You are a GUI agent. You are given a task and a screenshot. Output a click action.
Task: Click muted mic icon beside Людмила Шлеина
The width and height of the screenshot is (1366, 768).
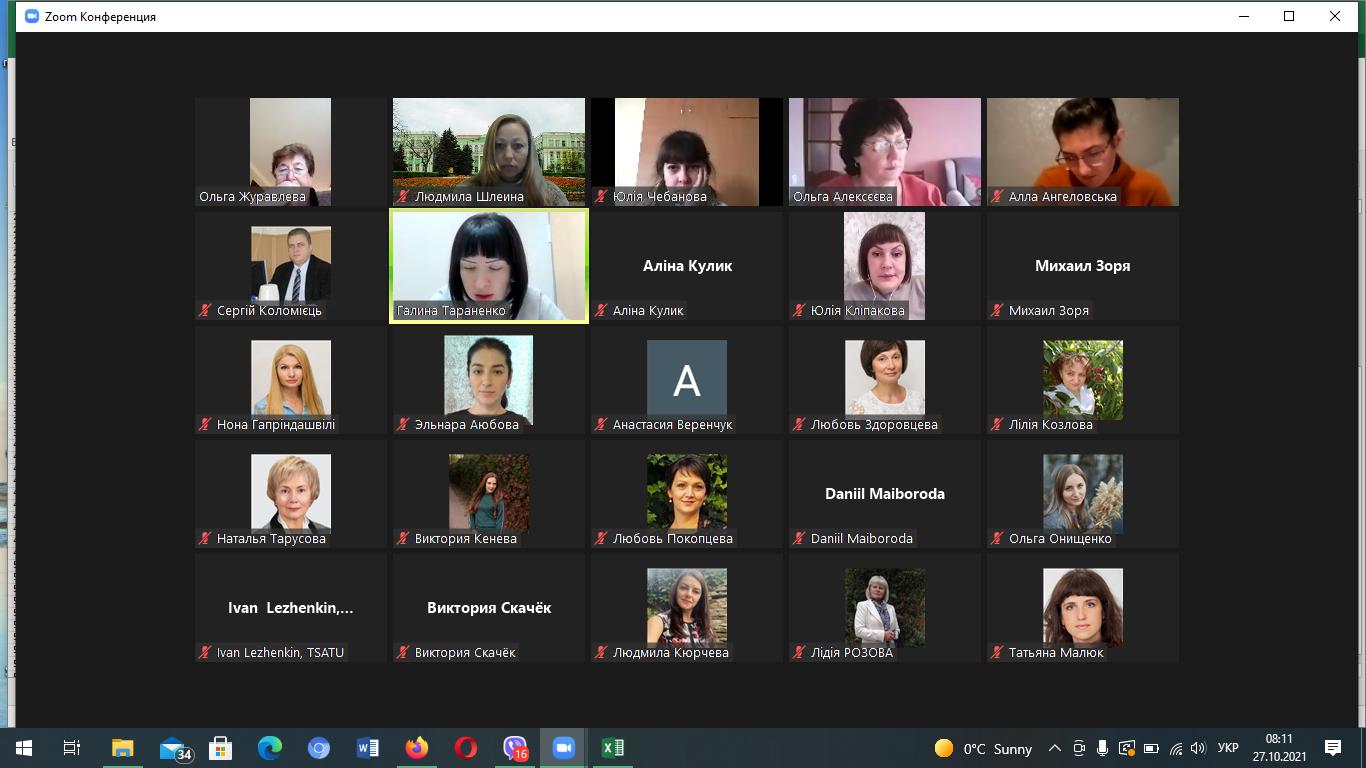coord(403,197)
